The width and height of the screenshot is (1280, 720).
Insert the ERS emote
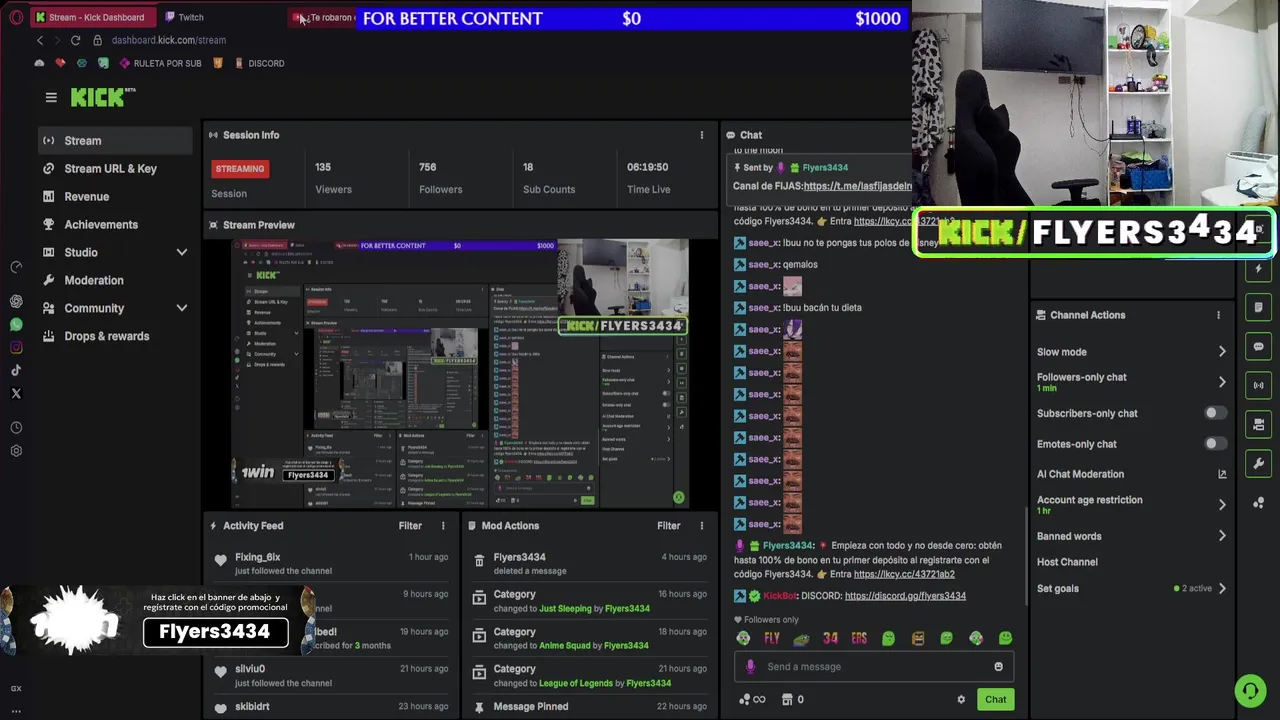coord(859,638)
